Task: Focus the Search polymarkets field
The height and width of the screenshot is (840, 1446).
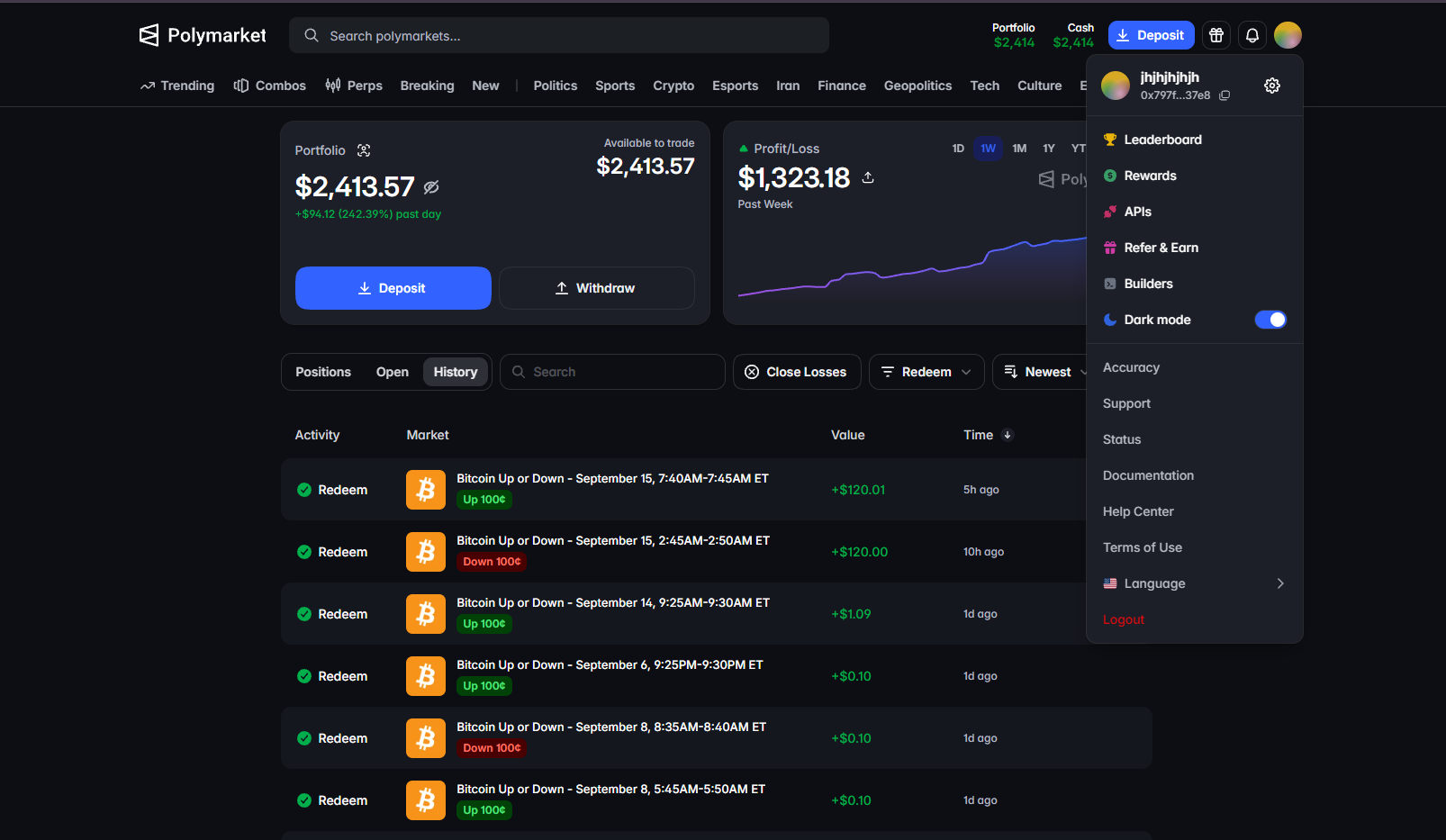Action: tap(559, 35)
